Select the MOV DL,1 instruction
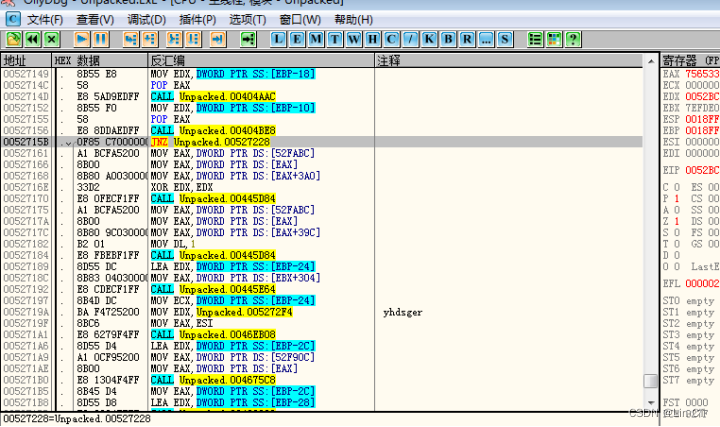720x427 pixels. (x=173, y=244)
